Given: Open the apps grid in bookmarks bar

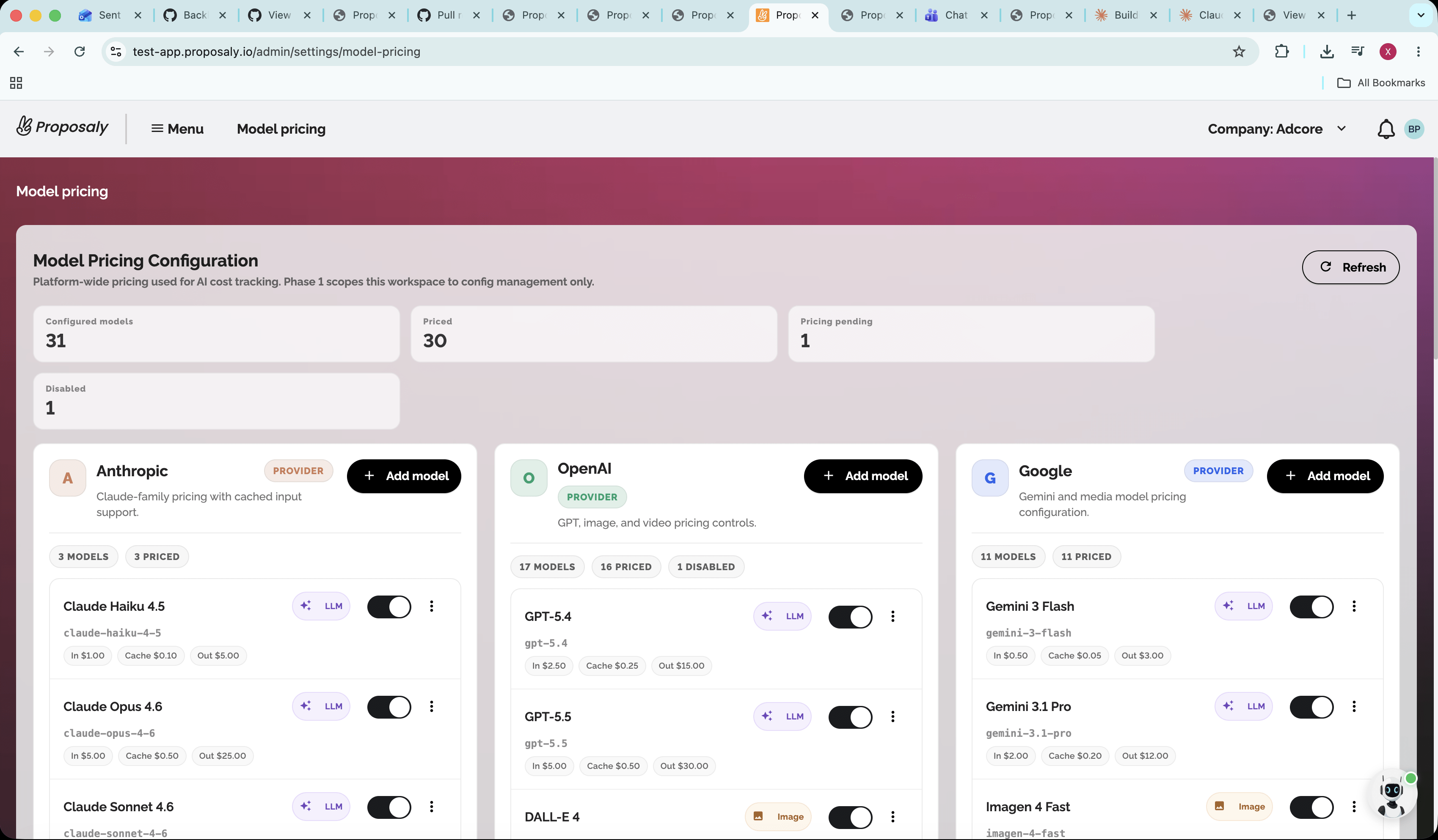Looking at the screenshot, I should 16,83.
